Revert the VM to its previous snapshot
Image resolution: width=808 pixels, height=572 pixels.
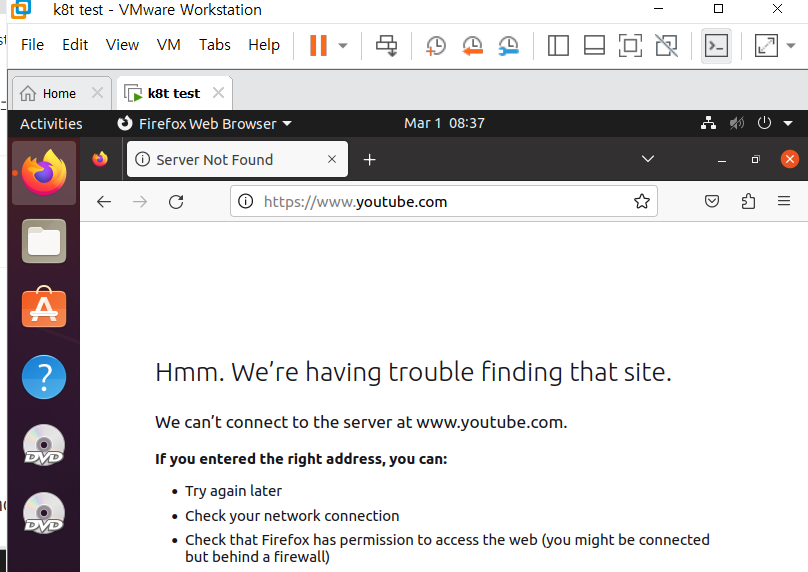click(473, 45)
